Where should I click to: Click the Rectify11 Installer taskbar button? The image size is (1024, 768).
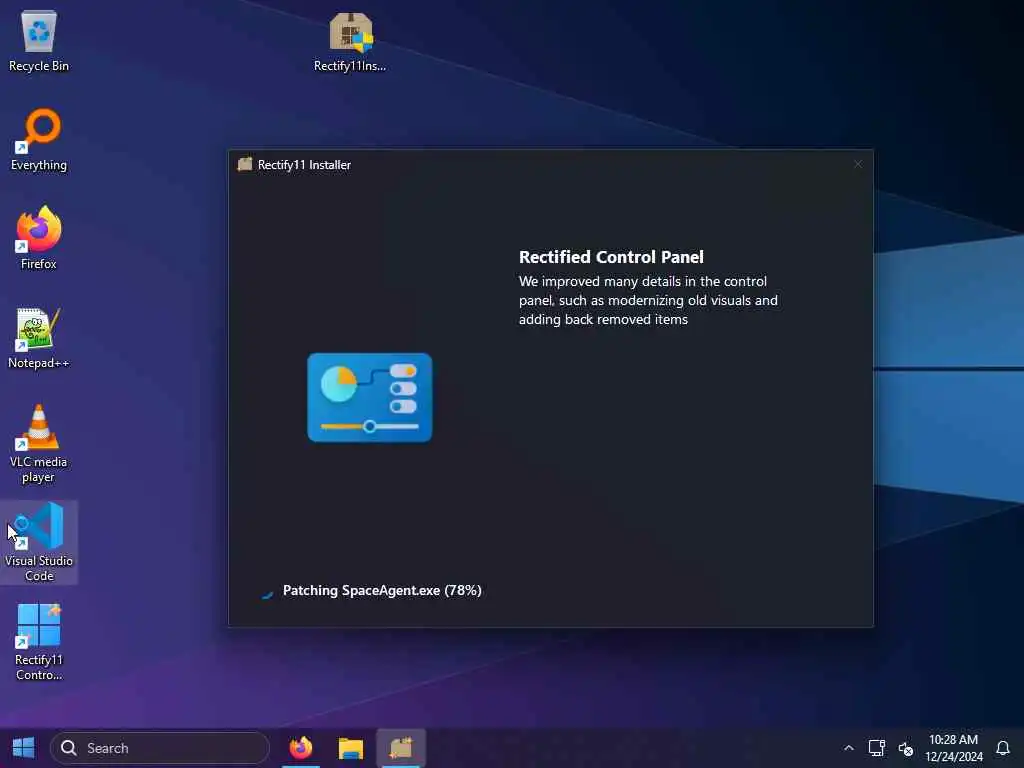[401, 748]
